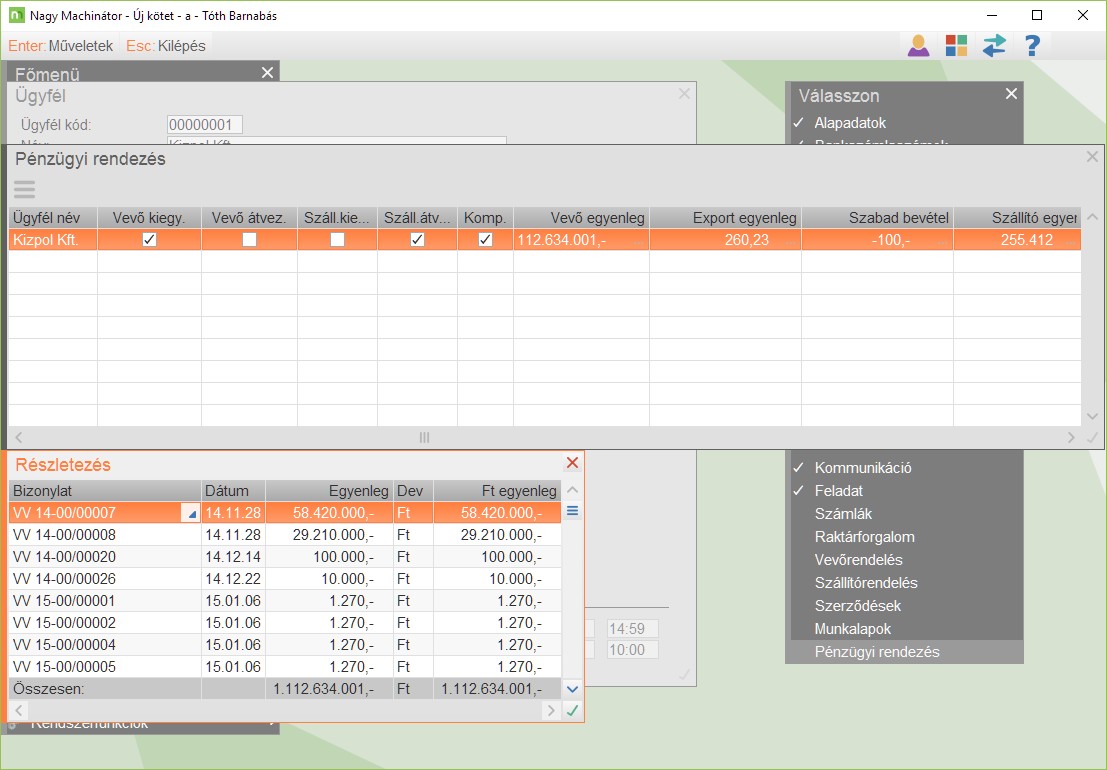Click the list icon beside Részletezés scrollbar
Screen dimensions: 1107x770
tap(573, 511)
